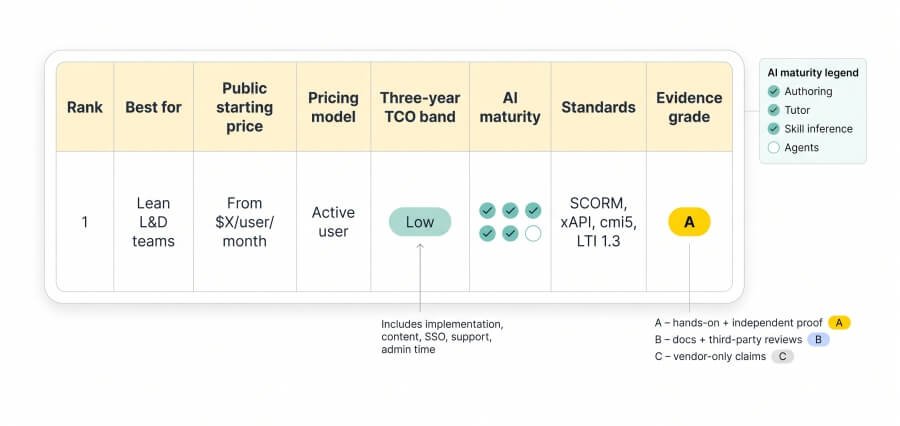Click the large yellow A grade badge
The width and height of the screenshot is (900, 426).
tap(689, 222)
